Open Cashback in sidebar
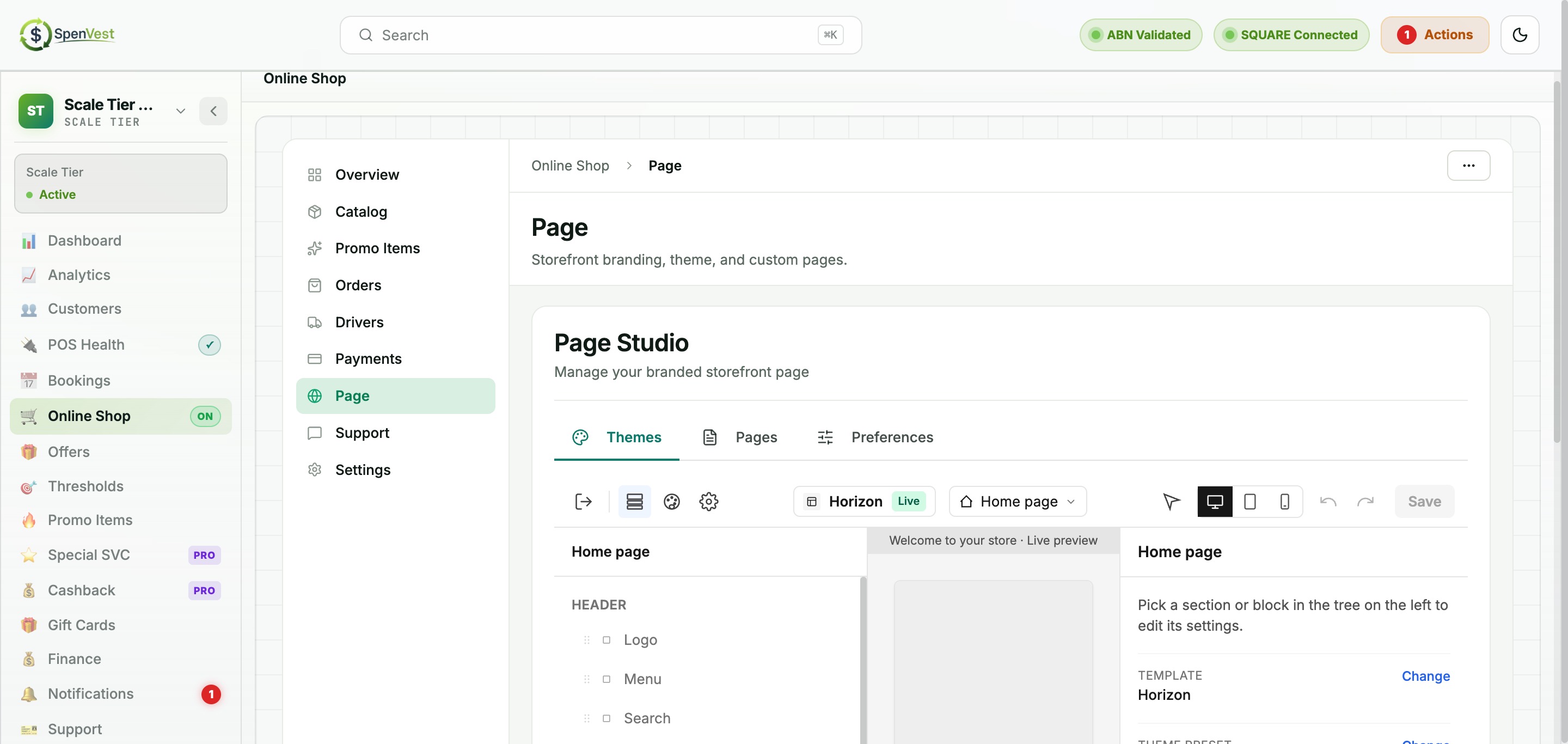The width and height of the screenshot is (1568, 744). pyautogui.click(x=120, y=590)
